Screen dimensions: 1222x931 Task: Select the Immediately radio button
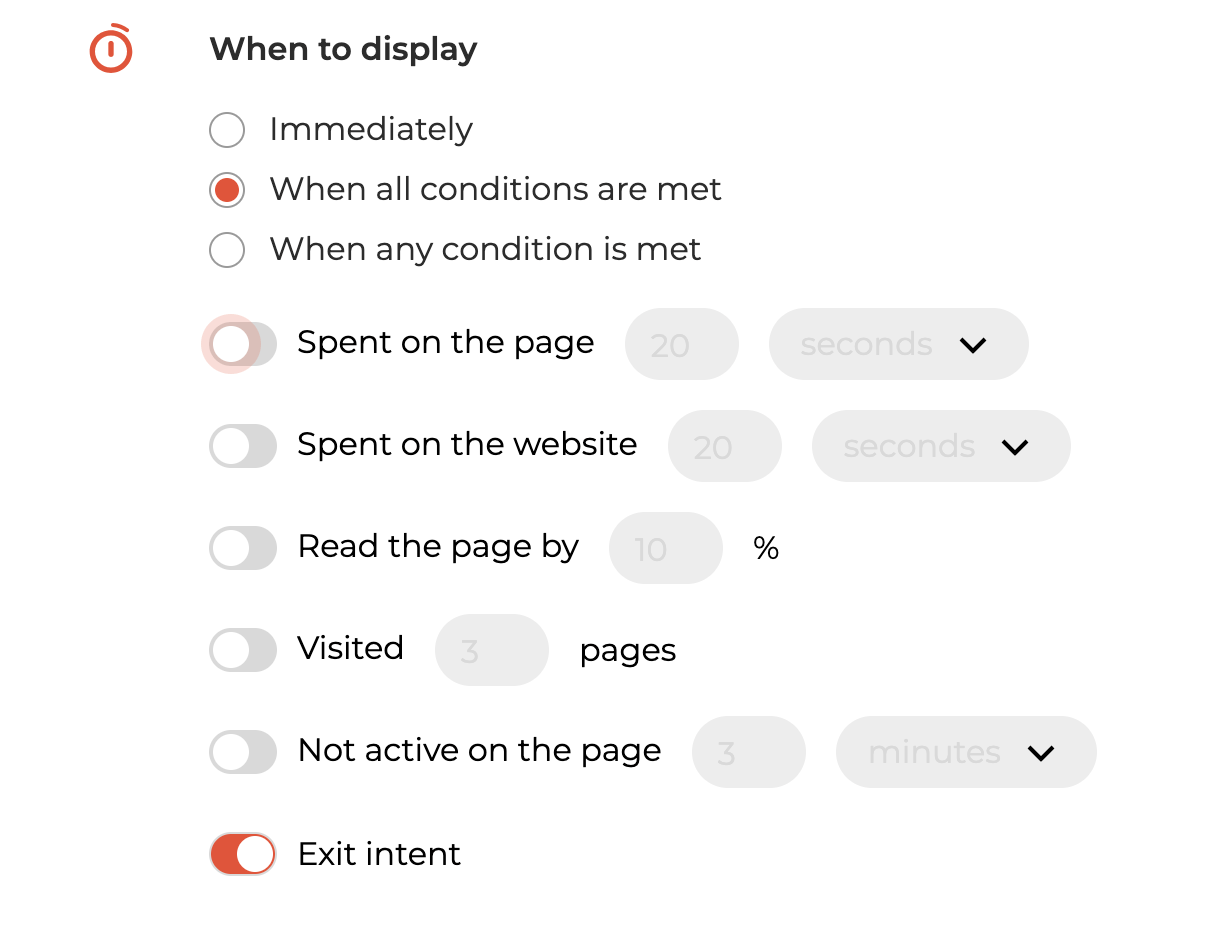pyautogui.click(x=227, y=129)
